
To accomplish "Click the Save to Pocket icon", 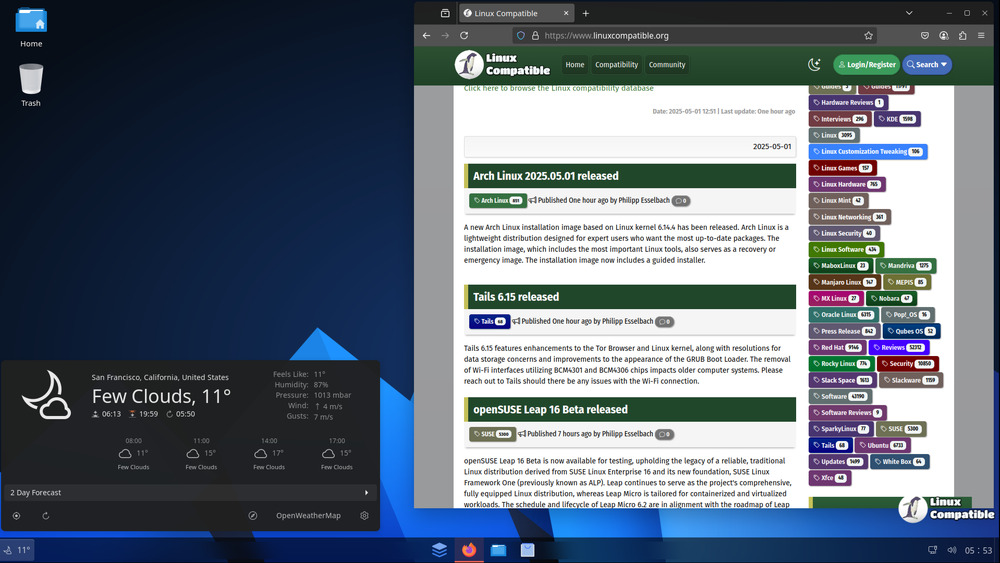I will click(x=924, y=35).
